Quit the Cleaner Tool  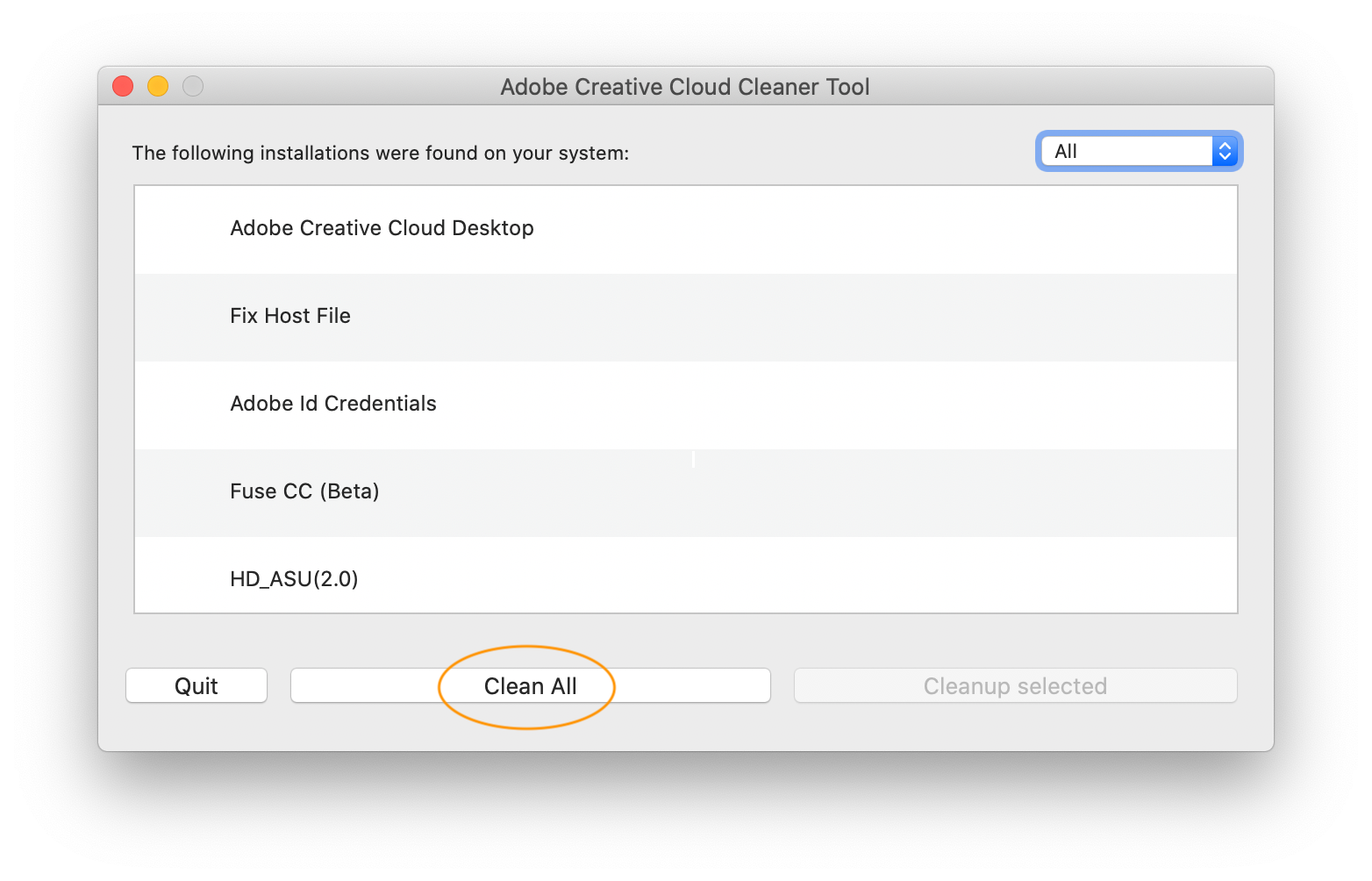[x=197, y=685]
